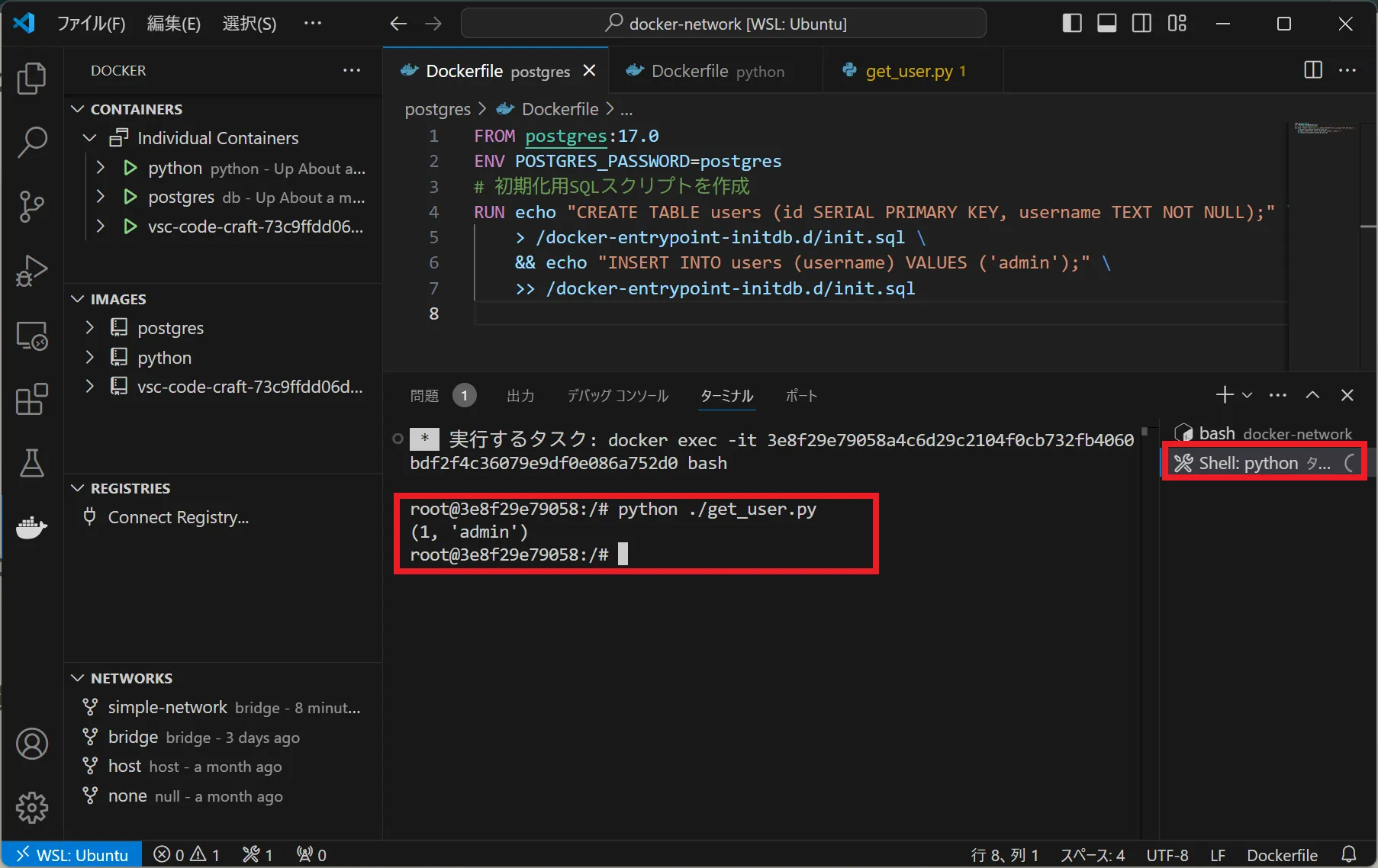Open the 編集 menu
Viewport: 1378px width, 868px height.
click(172, 23)
